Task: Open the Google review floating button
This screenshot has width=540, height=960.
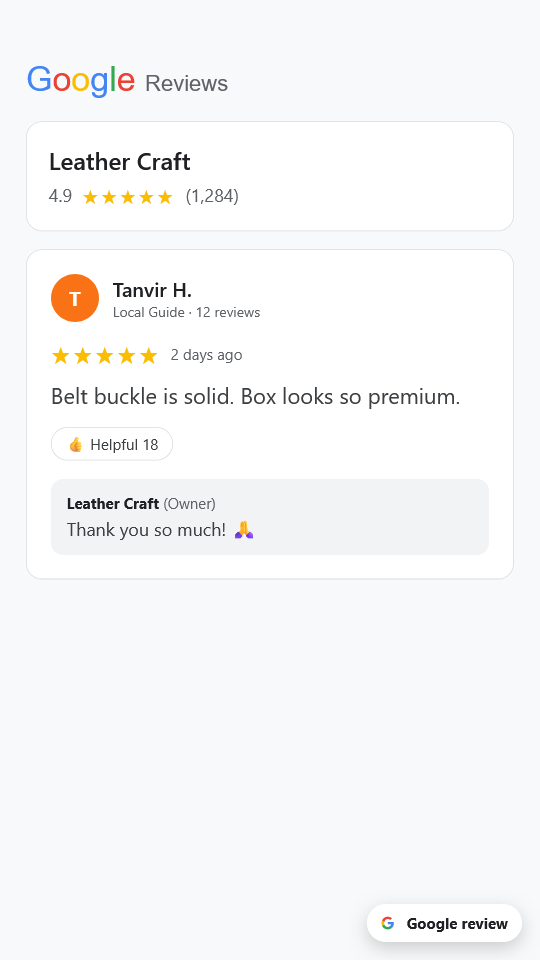Action: pos(444,923)
